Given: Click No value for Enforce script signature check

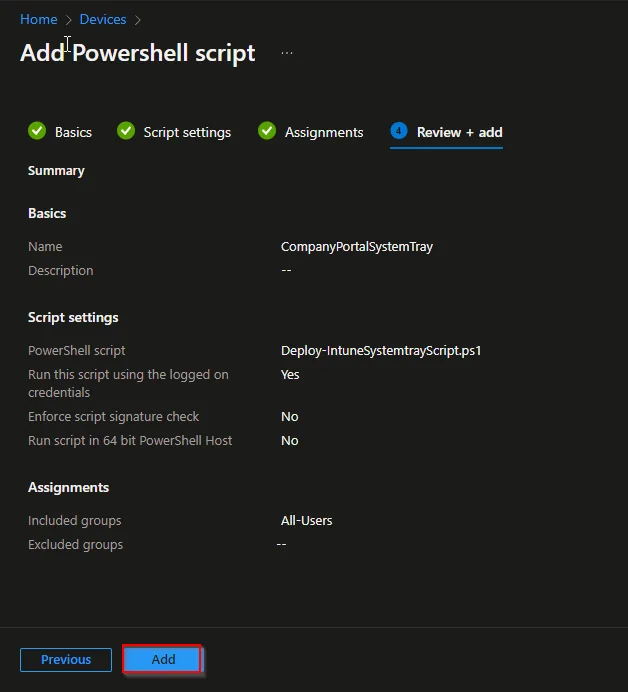Looking at the screenshot, I should point(290,417).
